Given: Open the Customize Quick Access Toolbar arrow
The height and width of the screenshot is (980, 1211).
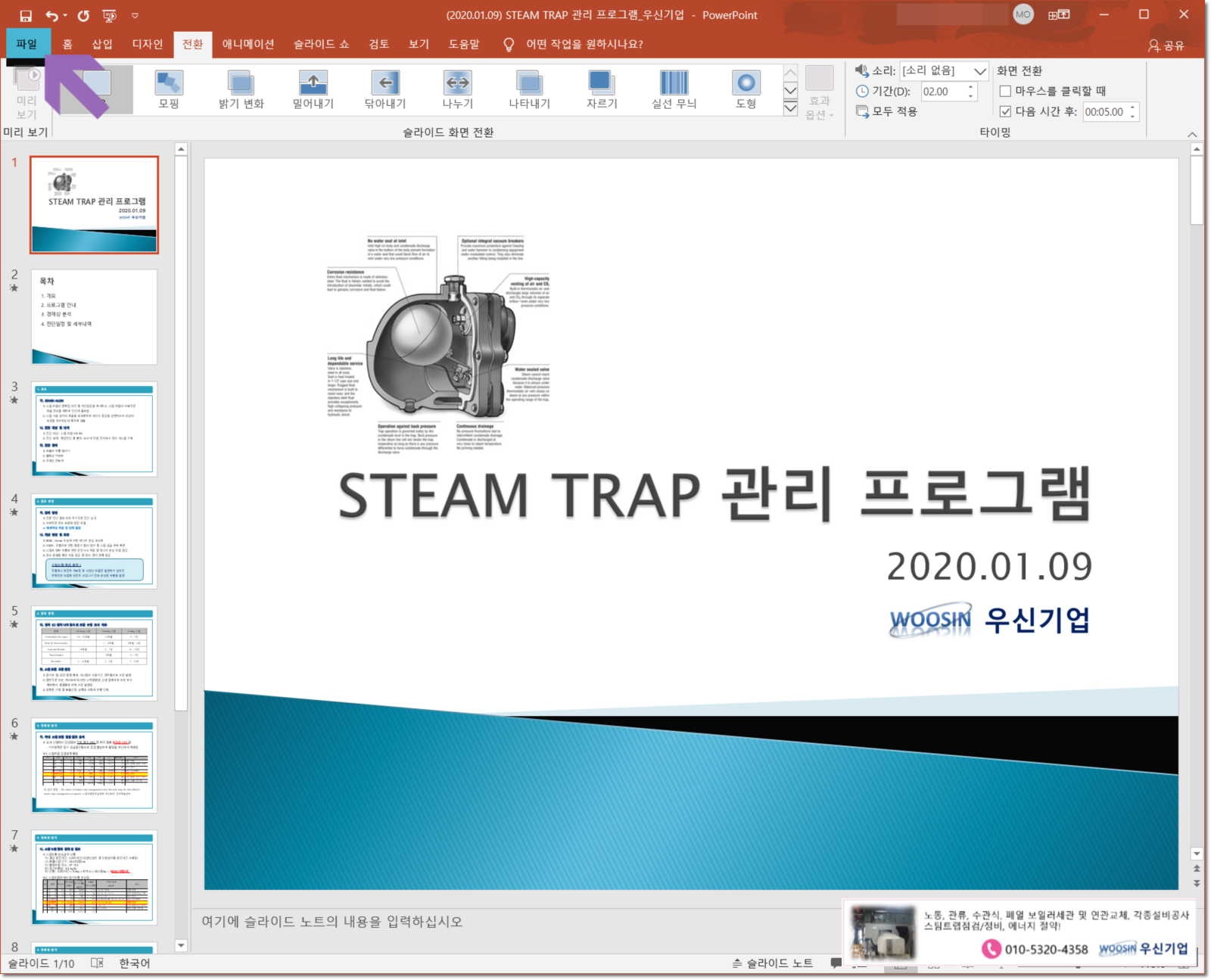Looking at the screenshot, I should [135, 15].
